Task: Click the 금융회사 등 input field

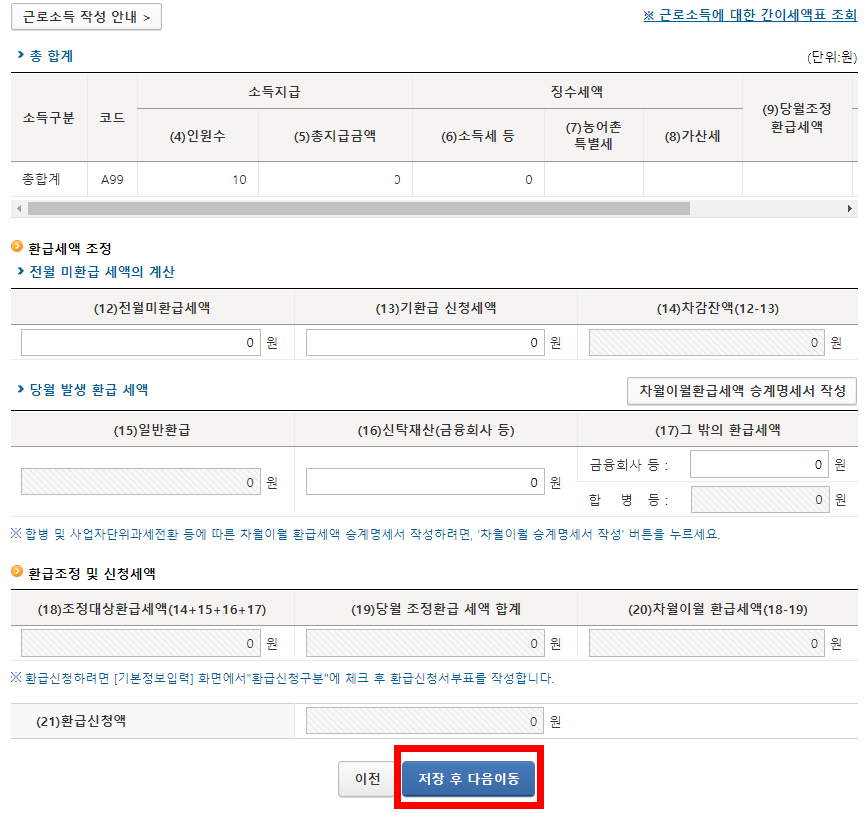Action: tap(759, 464)
